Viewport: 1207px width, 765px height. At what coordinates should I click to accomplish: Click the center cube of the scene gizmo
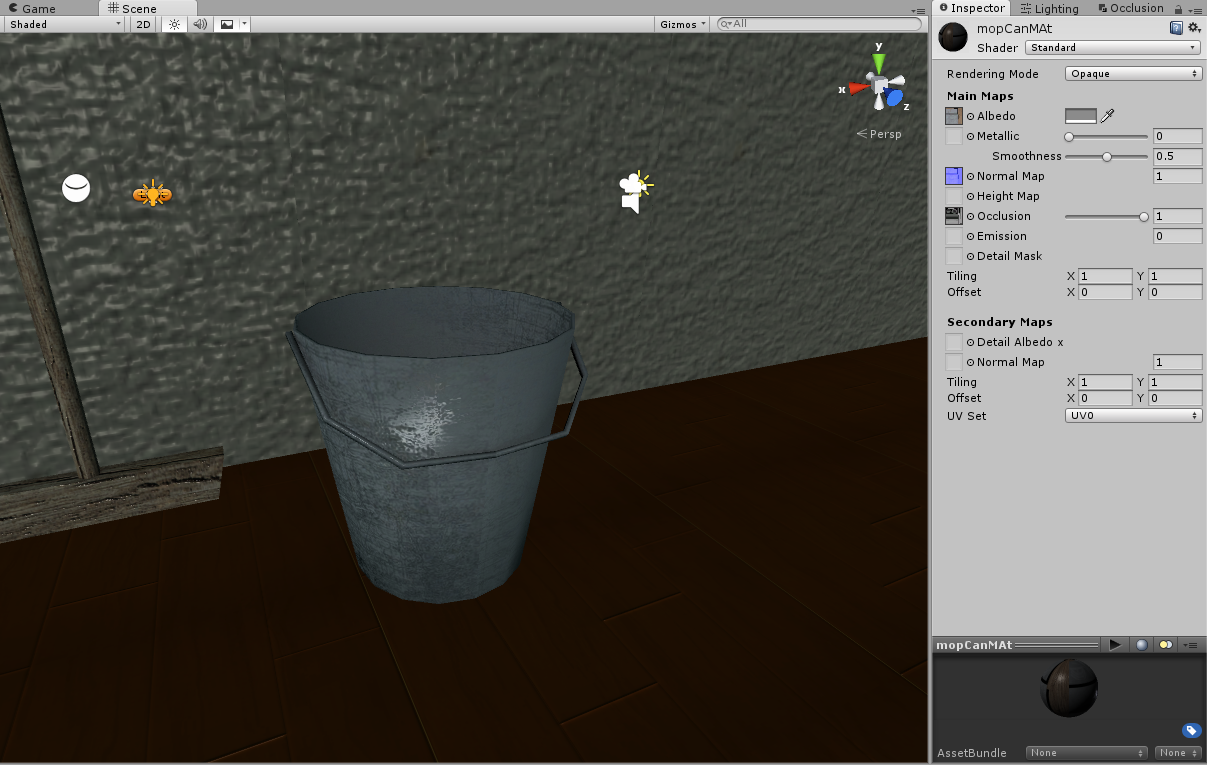[x=878, y=85]
